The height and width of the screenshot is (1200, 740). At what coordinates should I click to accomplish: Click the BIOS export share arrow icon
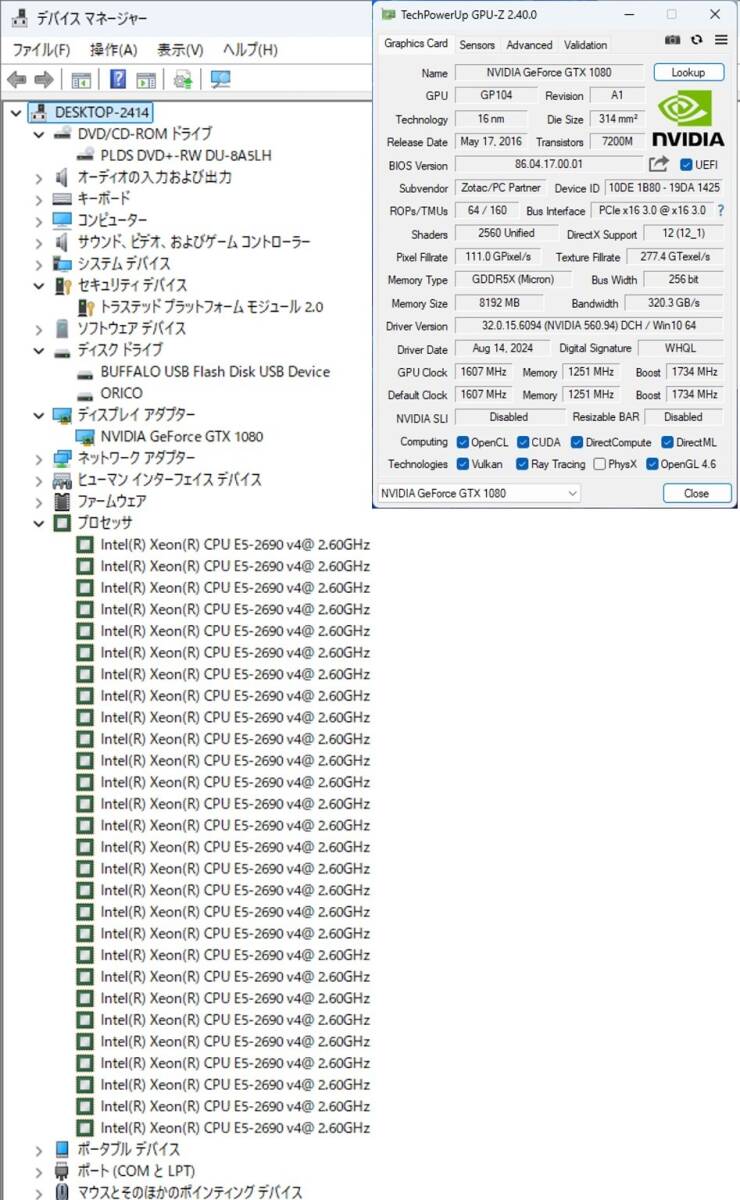click(x=658, y=164)
